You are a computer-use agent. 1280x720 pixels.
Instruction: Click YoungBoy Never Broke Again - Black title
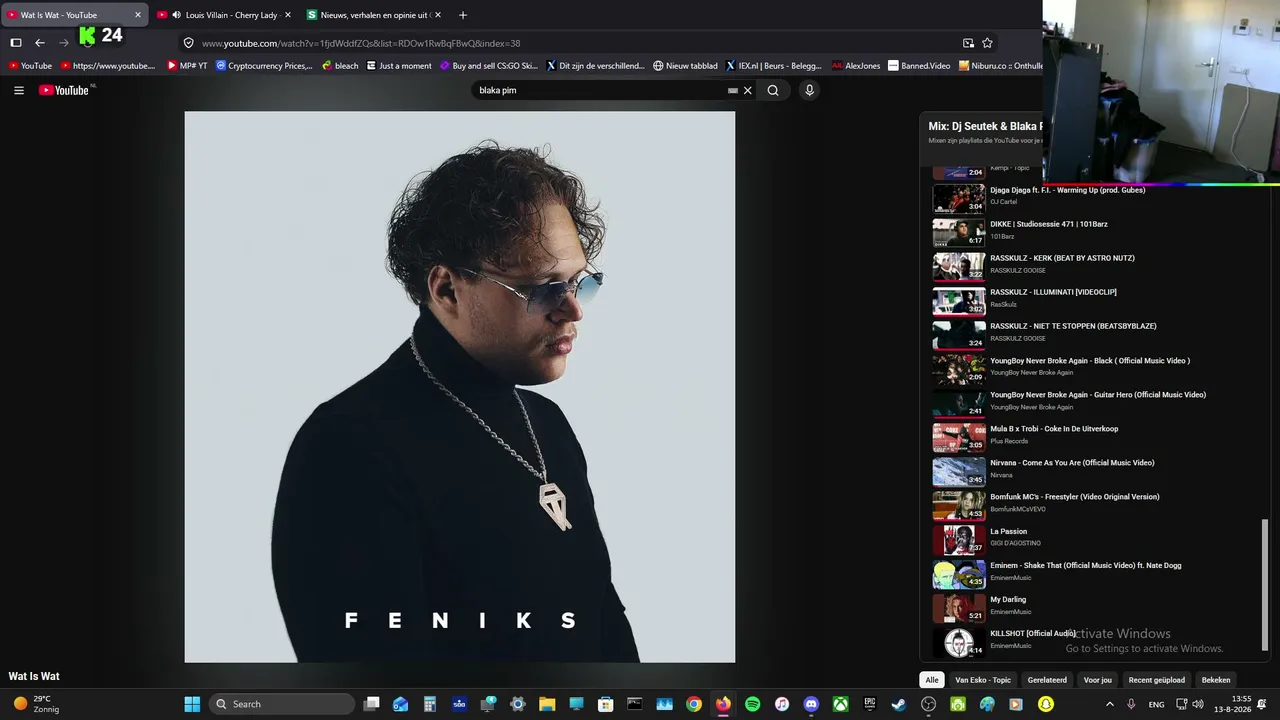1090,361
